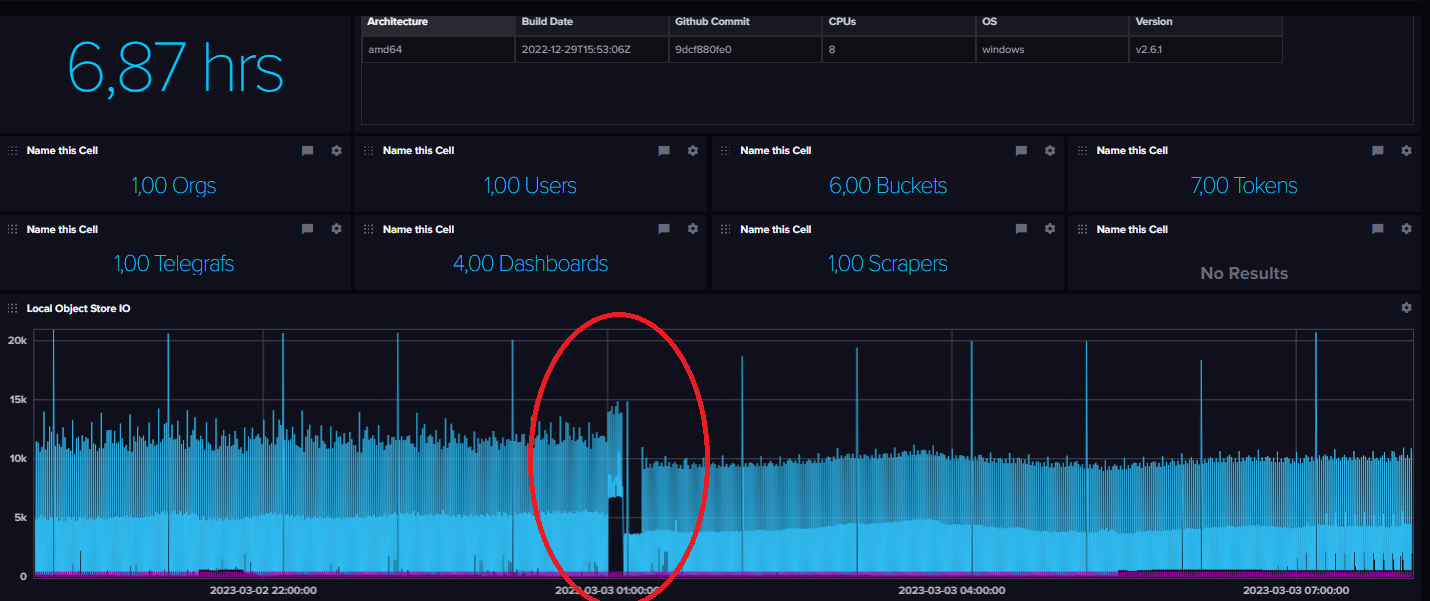Image resolution: width=1430 pixels, height=601 pixels.
Task: Click the 5k y-axis label
Action: click(x=20, y=518)
